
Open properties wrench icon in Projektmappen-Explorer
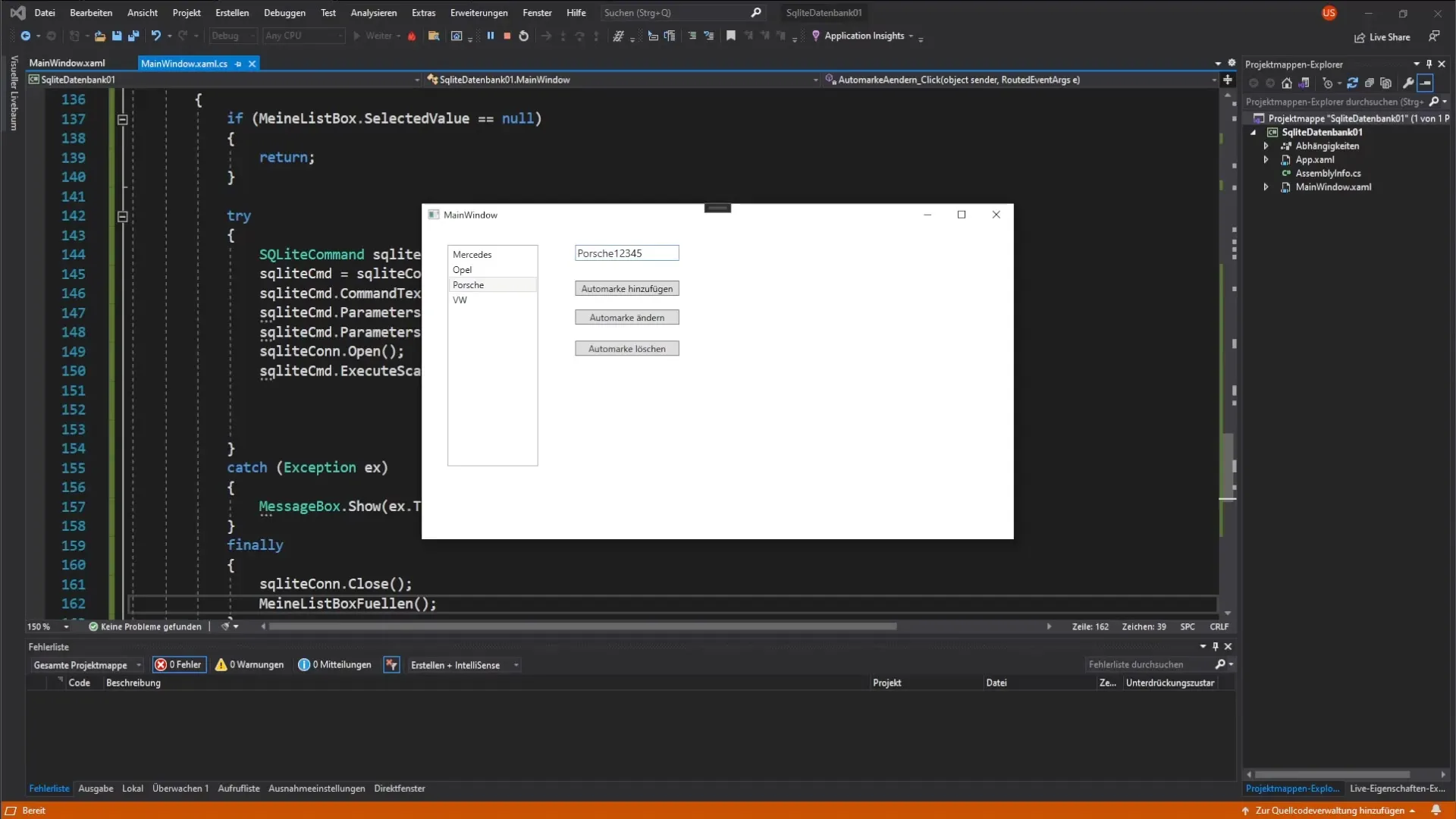coord(1408,83)
